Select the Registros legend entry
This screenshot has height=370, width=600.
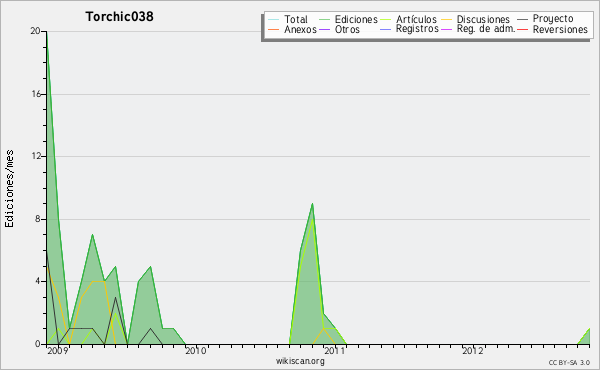pyautogui.click(x=417, y=29)
